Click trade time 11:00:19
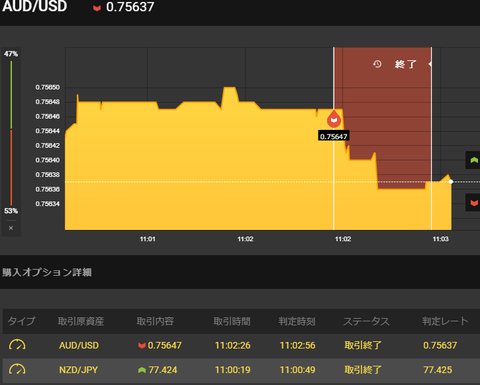The width and height of the screenshot is (480, 385). pos(233,370)
